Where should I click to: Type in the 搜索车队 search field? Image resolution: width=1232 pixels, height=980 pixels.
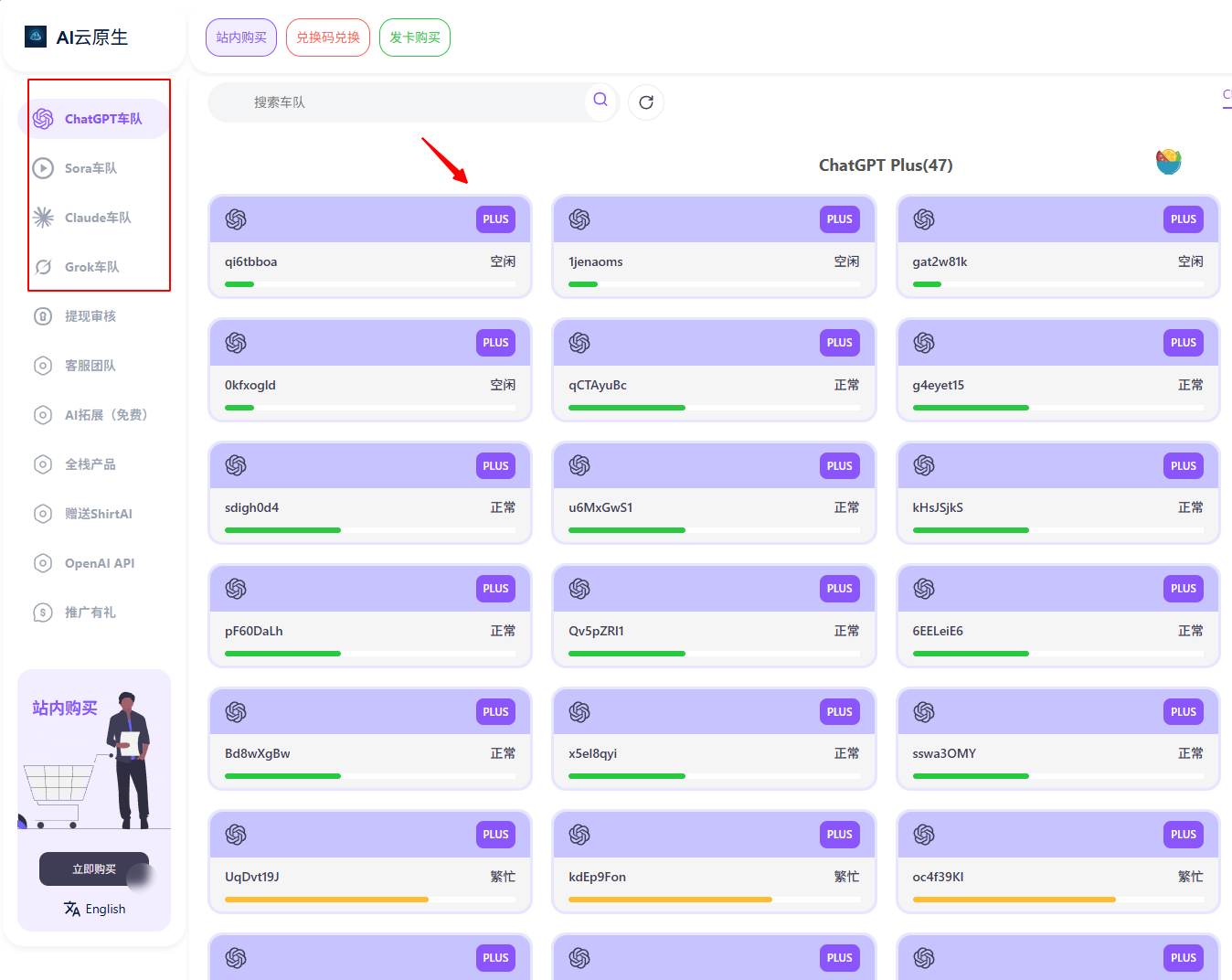[402, 102]
